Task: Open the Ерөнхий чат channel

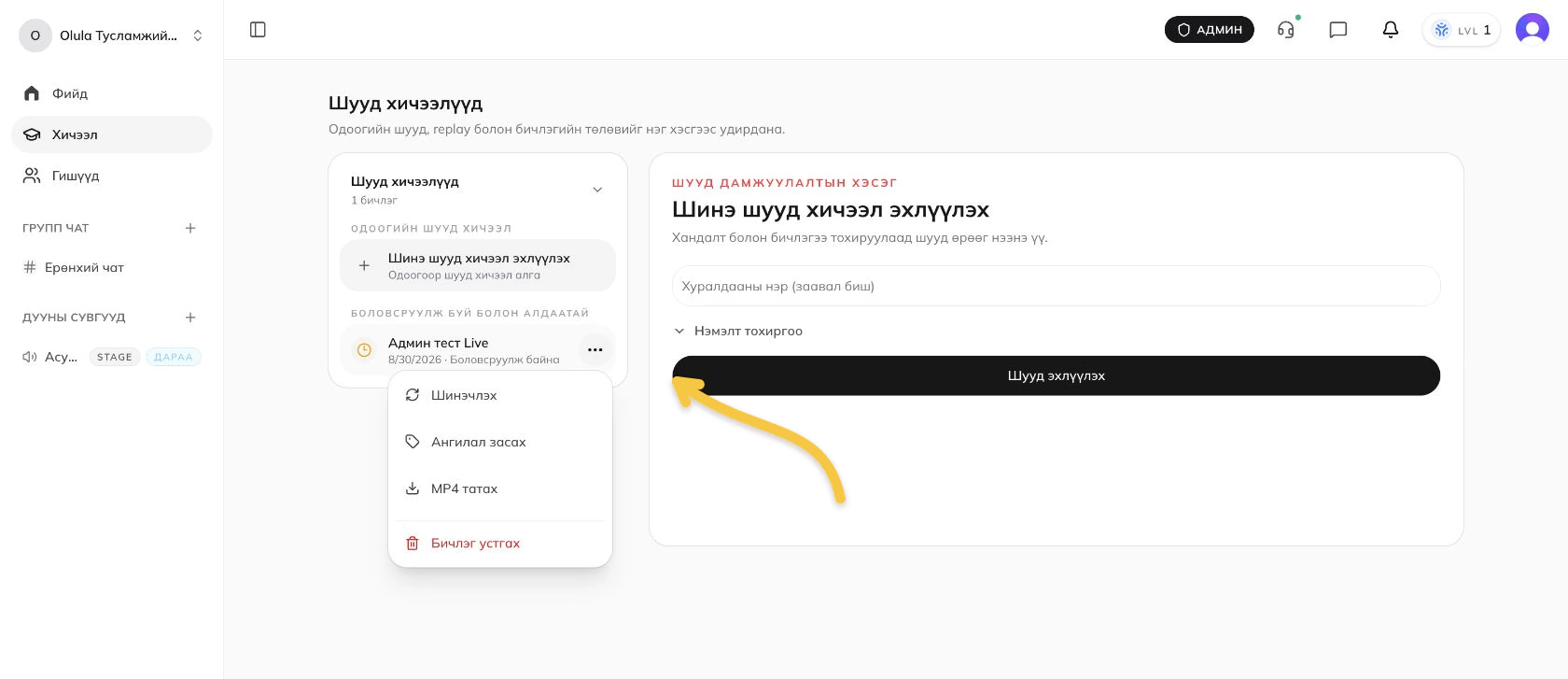Action: click(112, 267)
